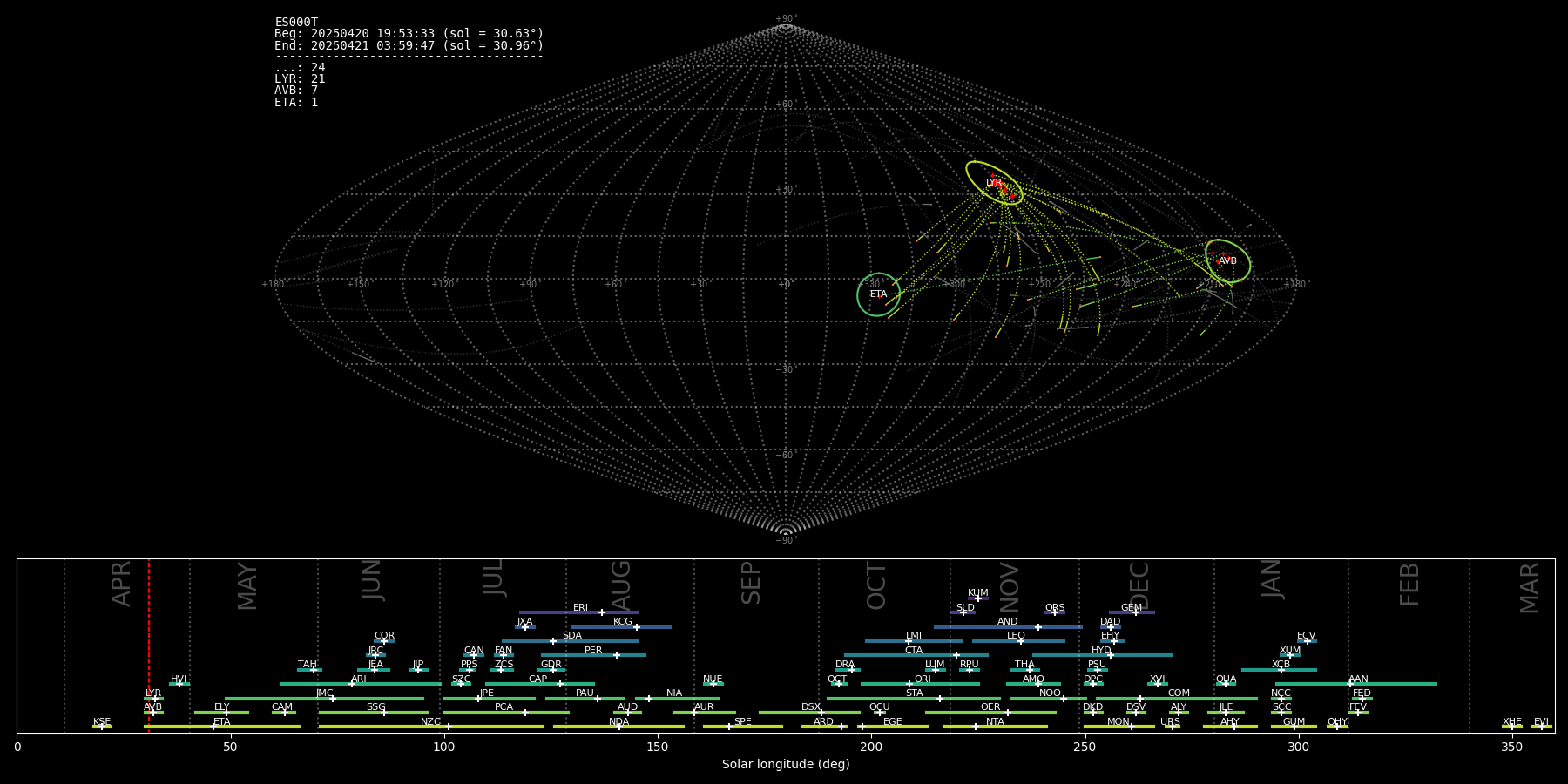Click the GEM shower label in timeline
This screenshot has height=784, width=1568.
[x=1132, y=608]
